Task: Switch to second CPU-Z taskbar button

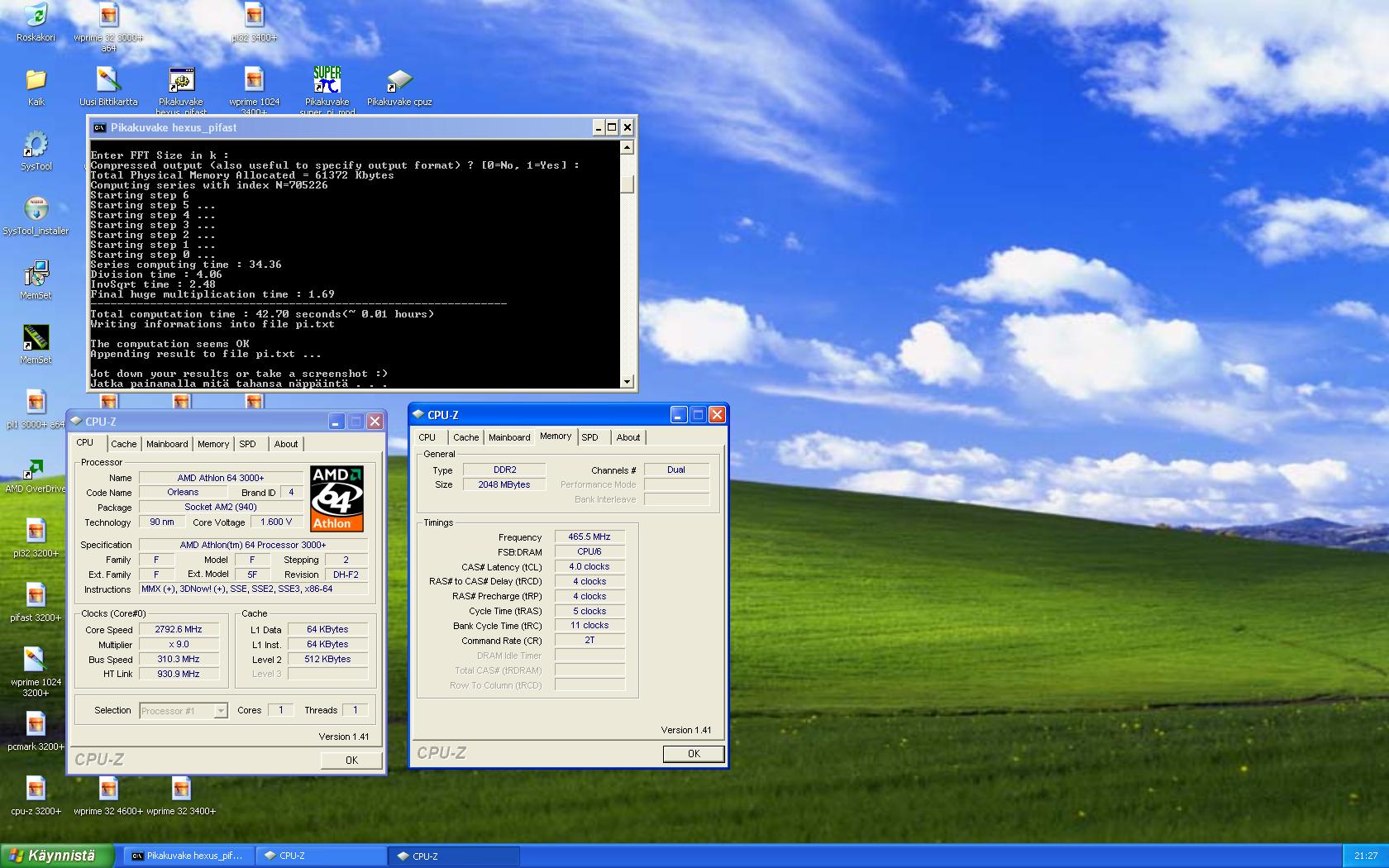Action: [456, 856]
